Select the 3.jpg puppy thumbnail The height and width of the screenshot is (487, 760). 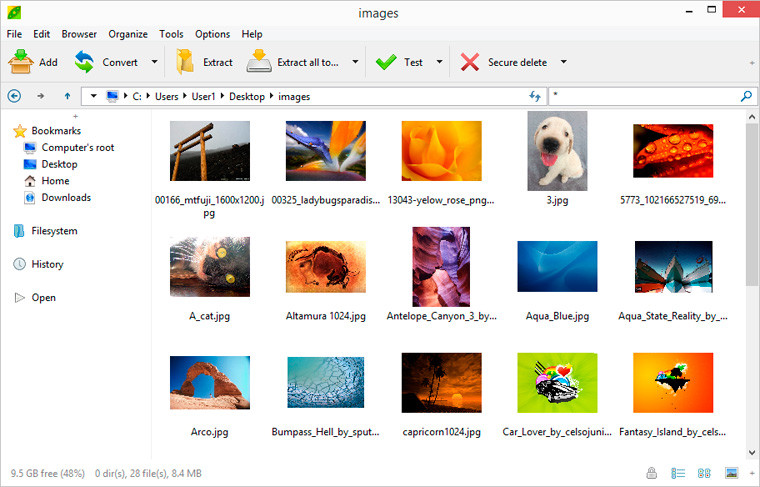(557, 150)
